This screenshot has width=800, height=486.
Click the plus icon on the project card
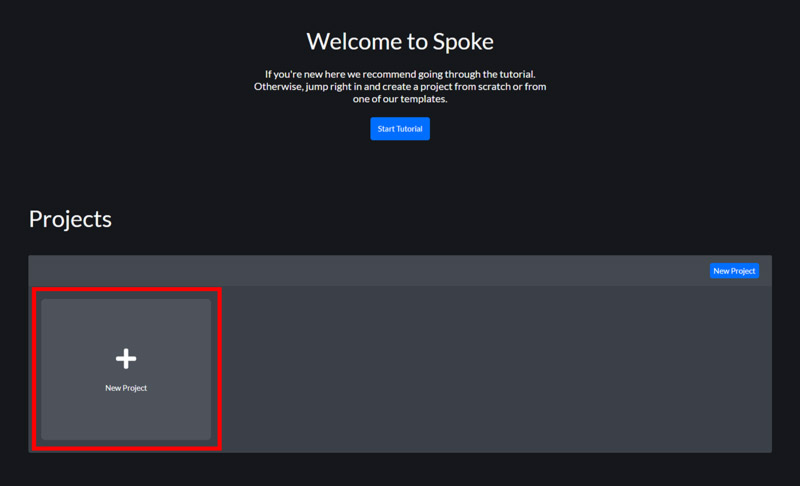click(x=126, y=359)
